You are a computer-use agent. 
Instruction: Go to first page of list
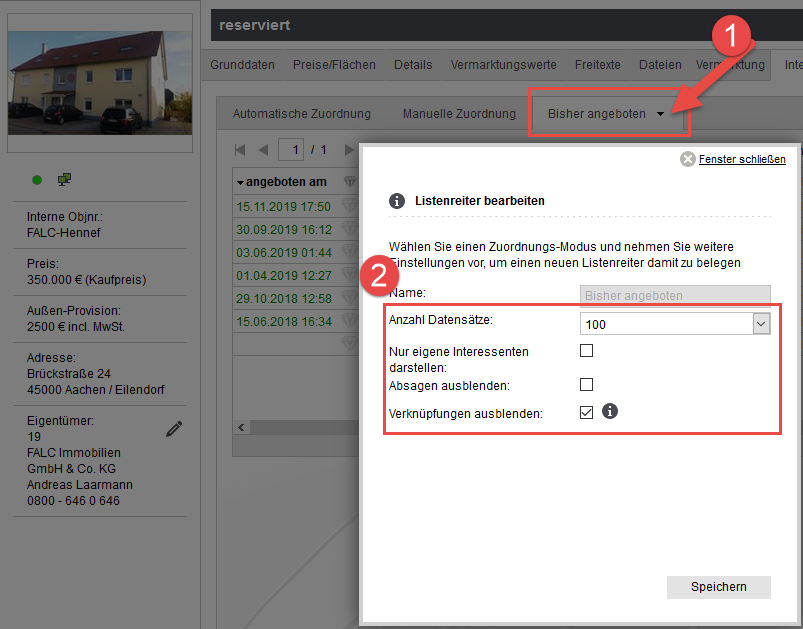pyautogui.click(x=240, y=150)
